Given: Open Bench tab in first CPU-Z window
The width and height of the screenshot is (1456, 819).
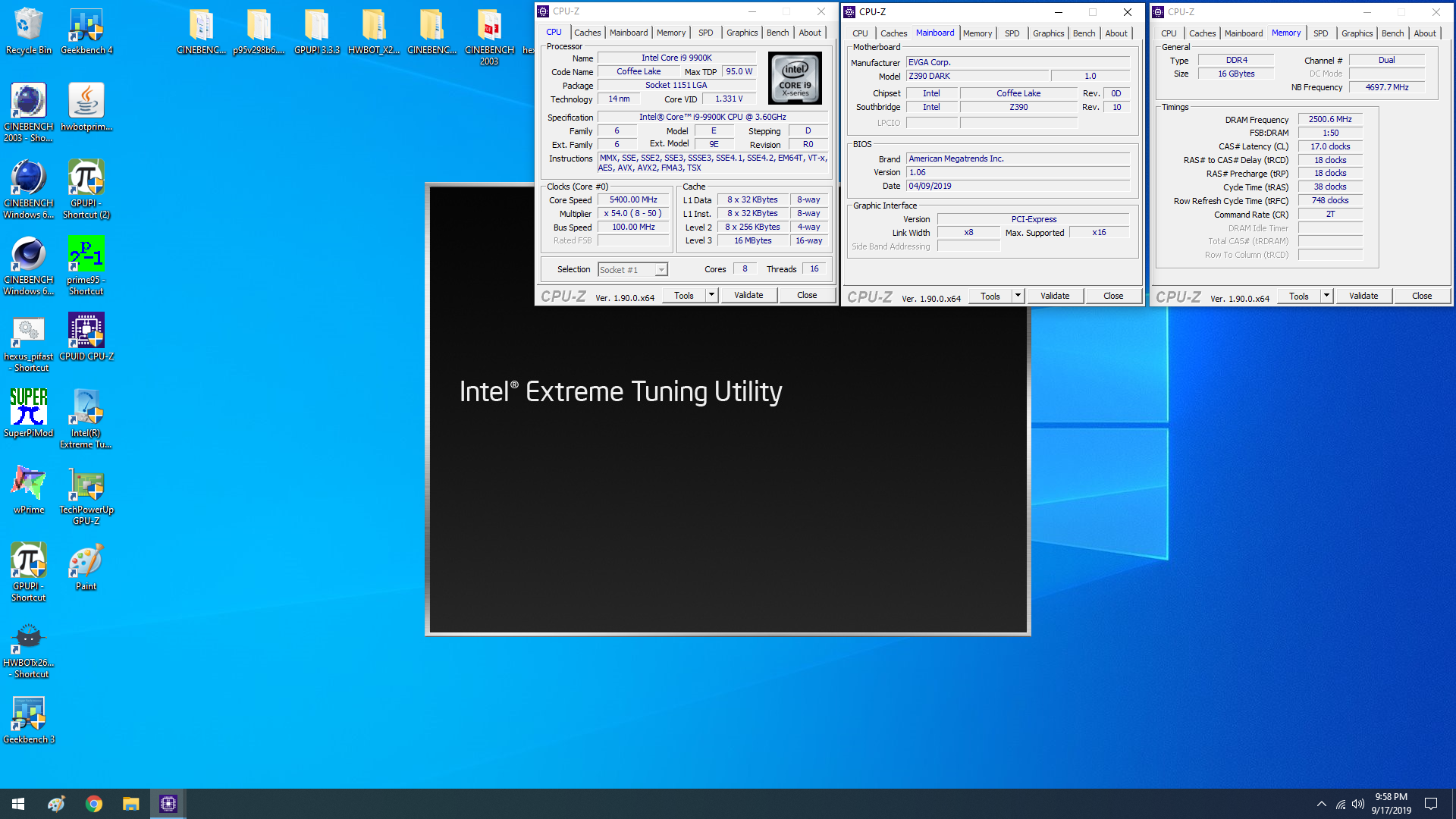Looking at the screenshot, I should 777,33.
